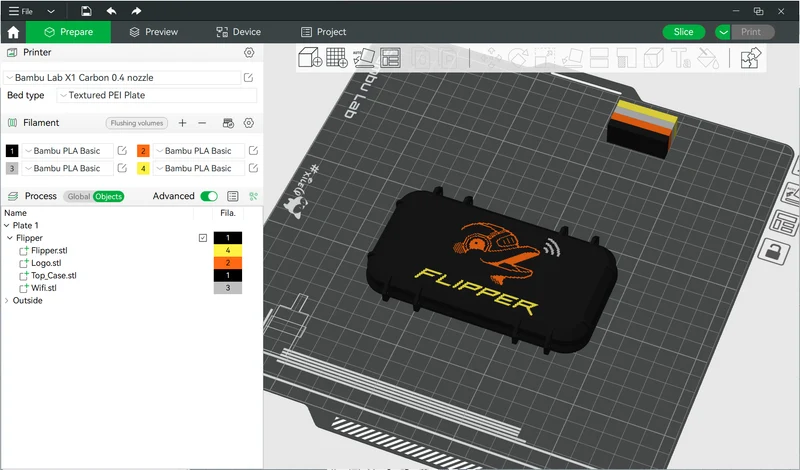Switch process scope to Global

click(78, 196)
